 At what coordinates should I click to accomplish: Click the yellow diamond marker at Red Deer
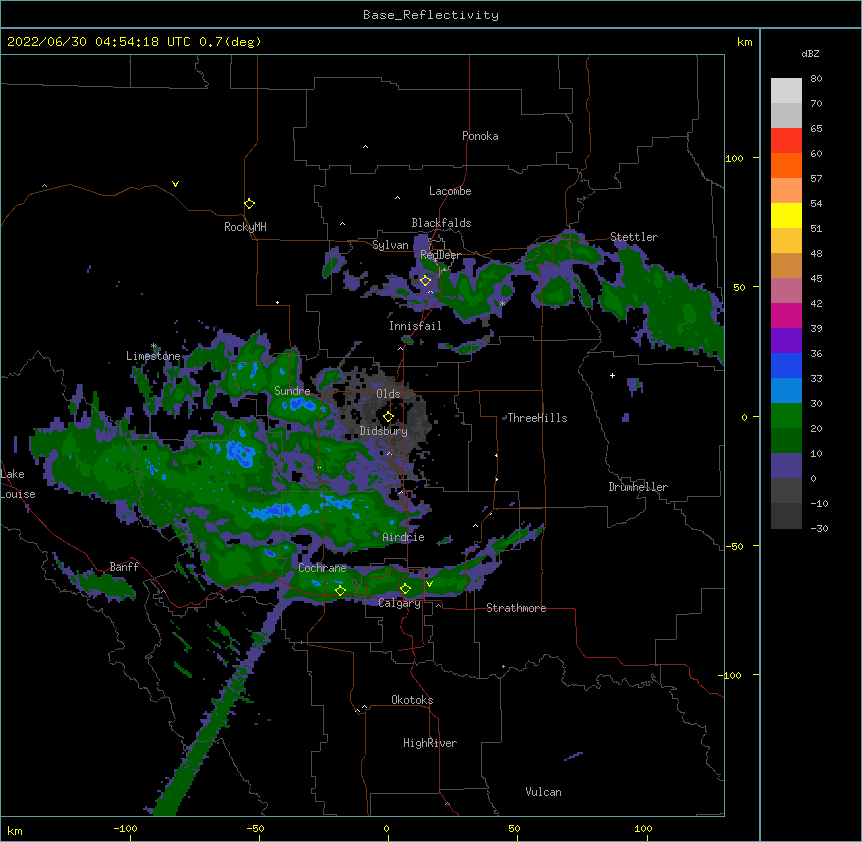point(425,281)
